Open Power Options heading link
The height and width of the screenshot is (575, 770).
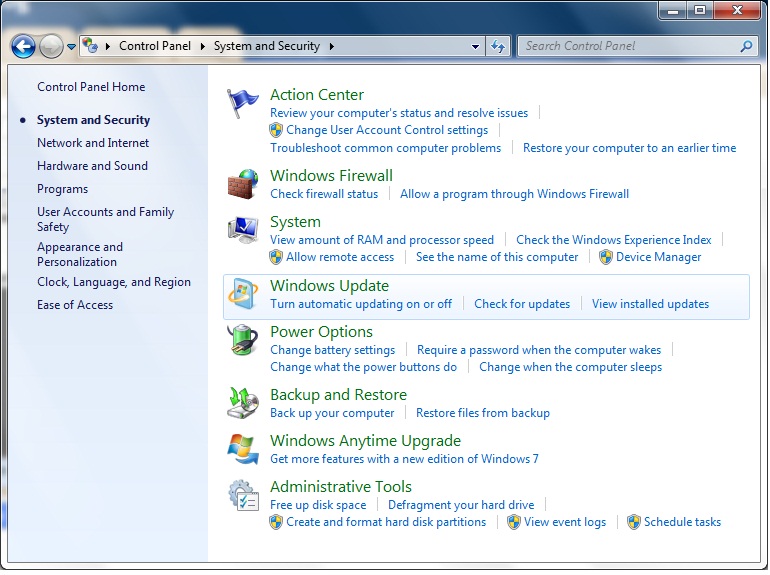click(321, 332)
